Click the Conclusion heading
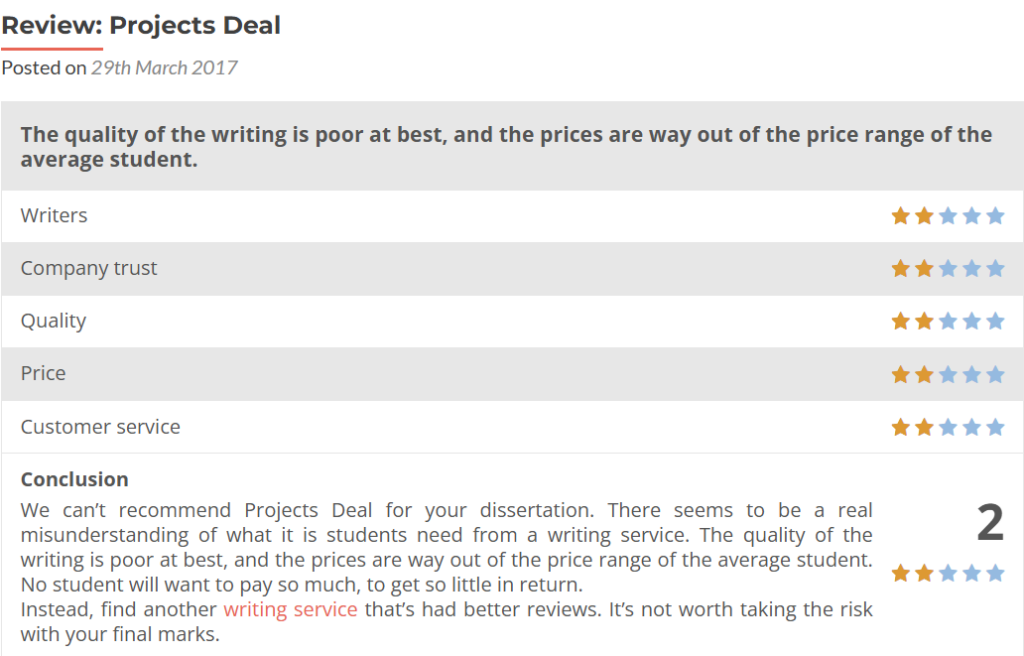Viewport: 1024px width, 656px height. pos(74,480)
